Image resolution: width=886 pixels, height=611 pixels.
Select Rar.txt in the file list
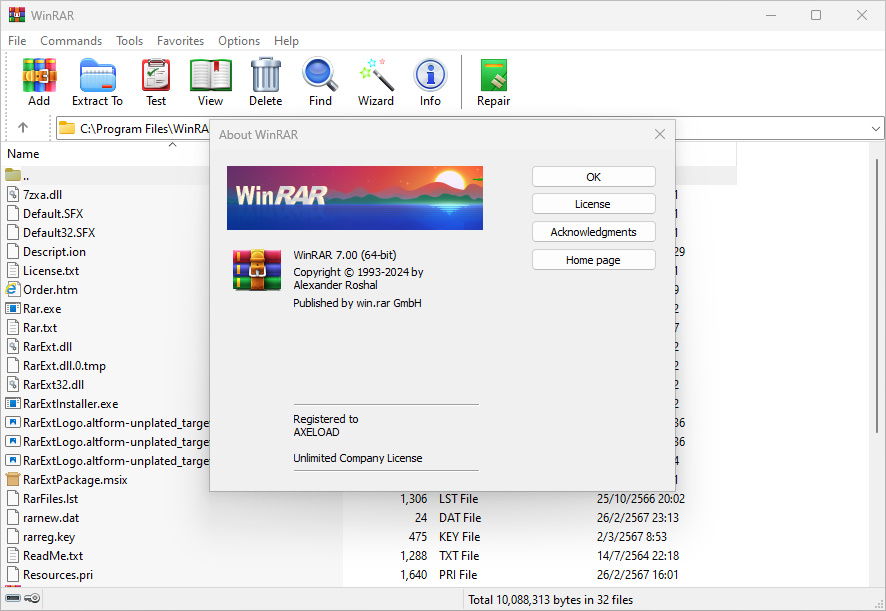coord(40,328)
